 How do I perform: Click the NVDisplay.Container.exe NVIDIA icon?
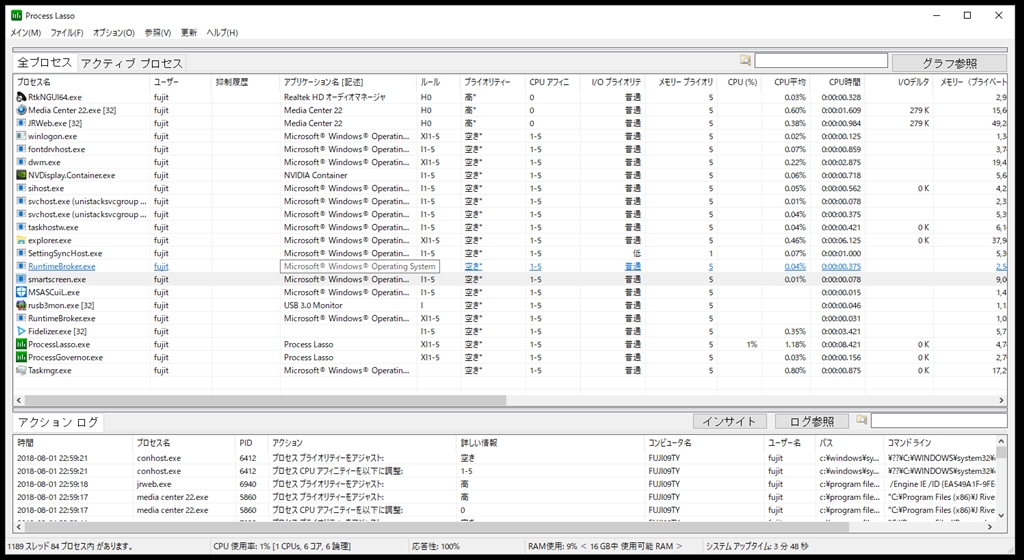coord(21,175)
